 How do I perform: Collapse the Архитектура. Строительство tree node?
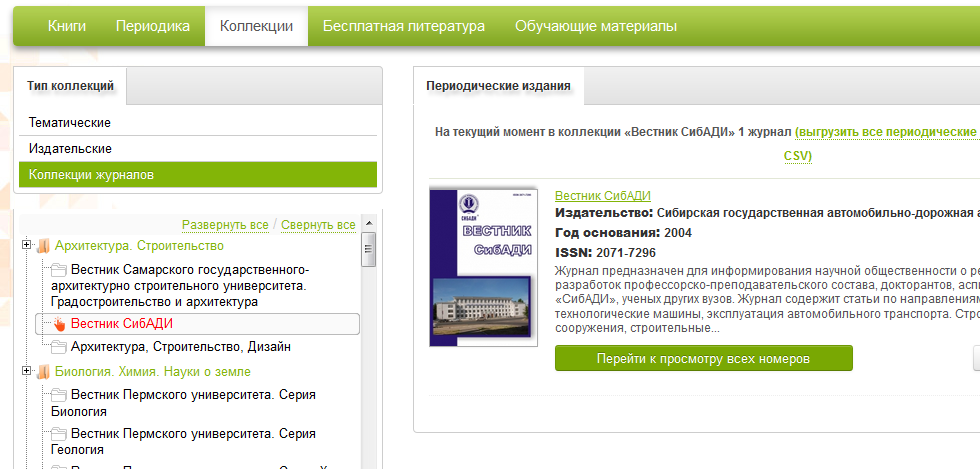click(x=27, y=246)
